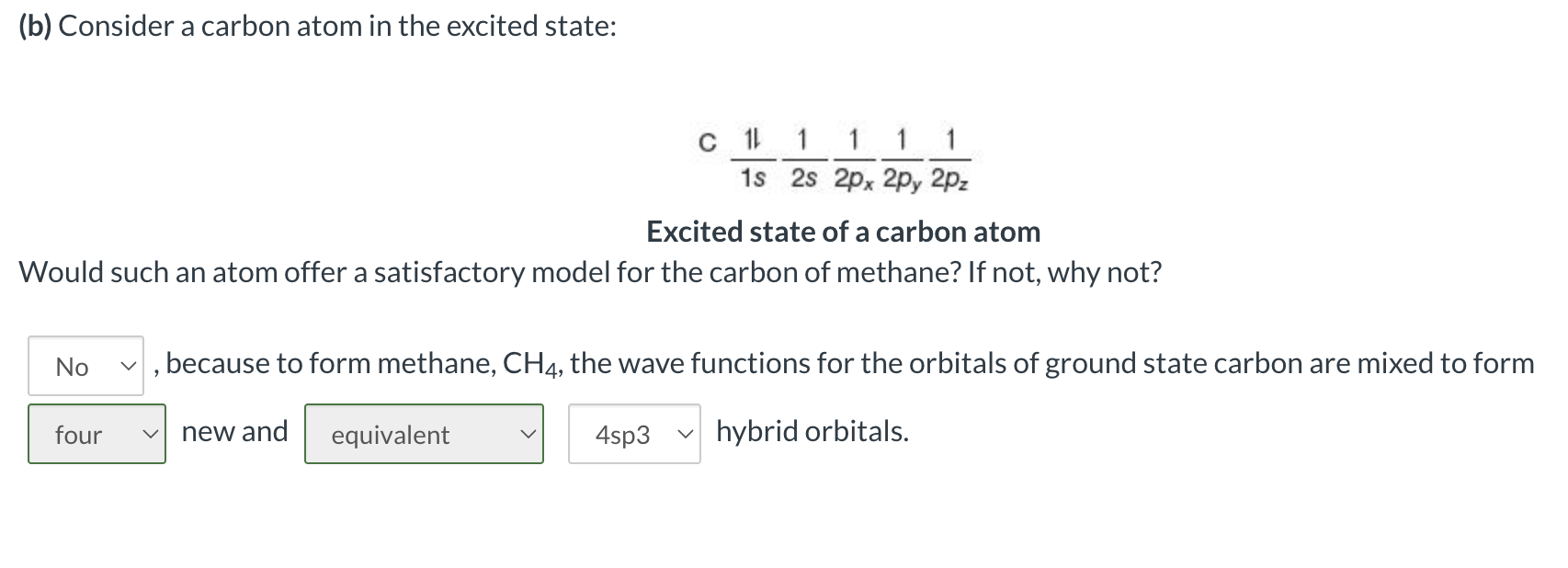Open the "No" answer dropdown

85,366
